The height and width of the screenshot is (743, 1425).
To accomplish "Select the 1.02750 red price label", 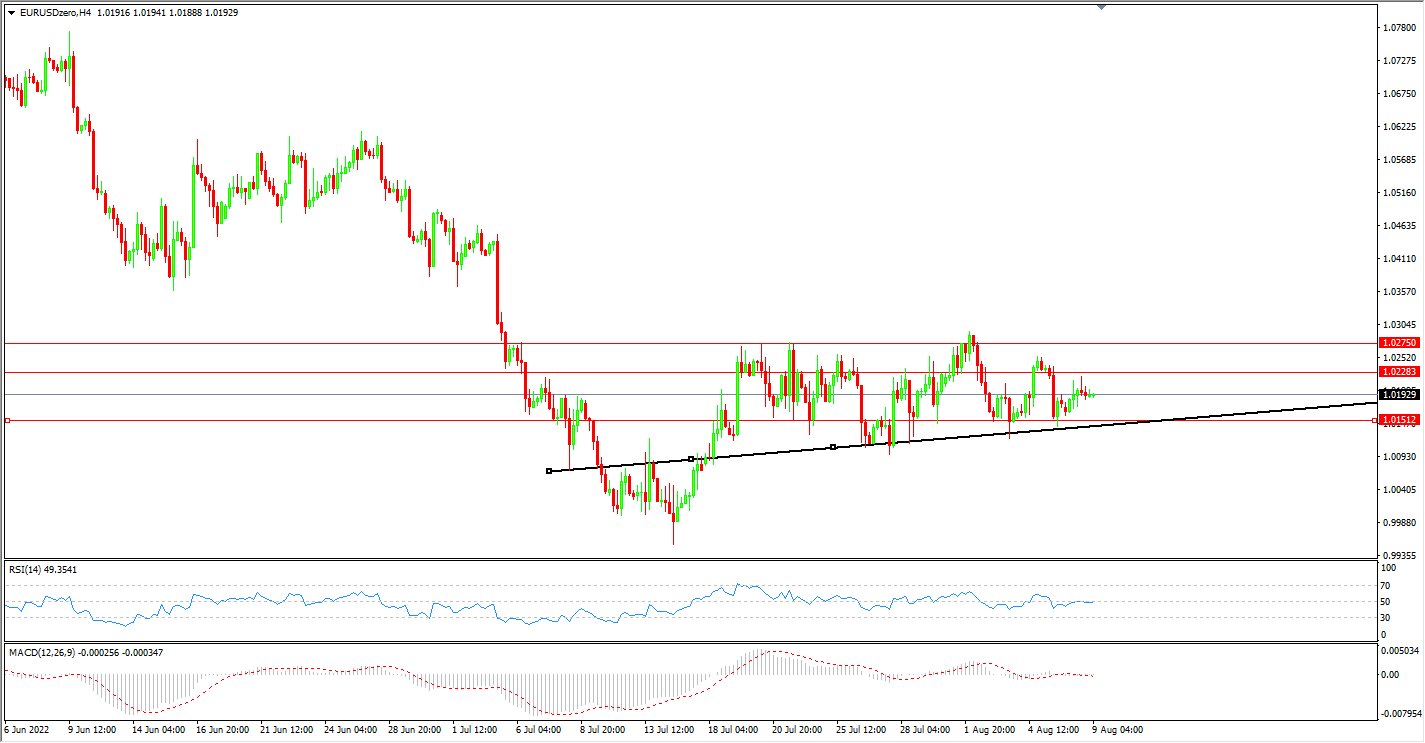I will (1398, 343).
